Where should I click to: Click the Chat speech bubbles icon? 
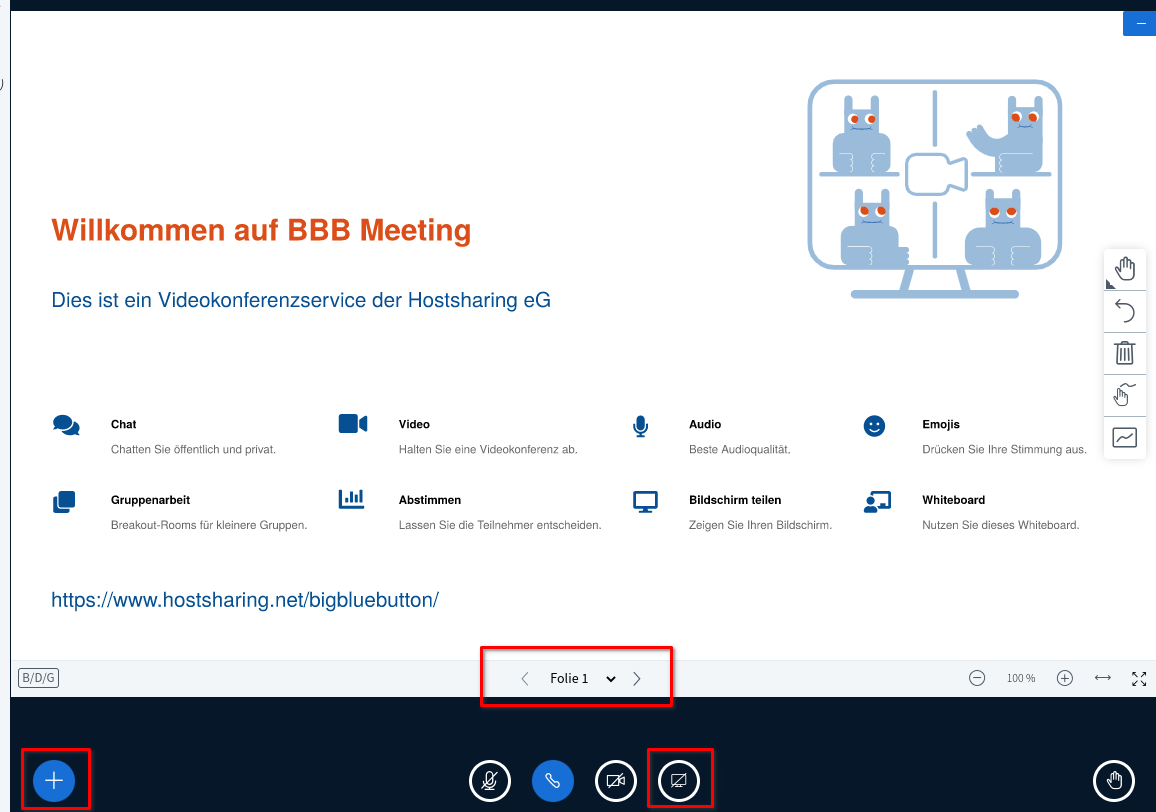[x=66, y=426]
